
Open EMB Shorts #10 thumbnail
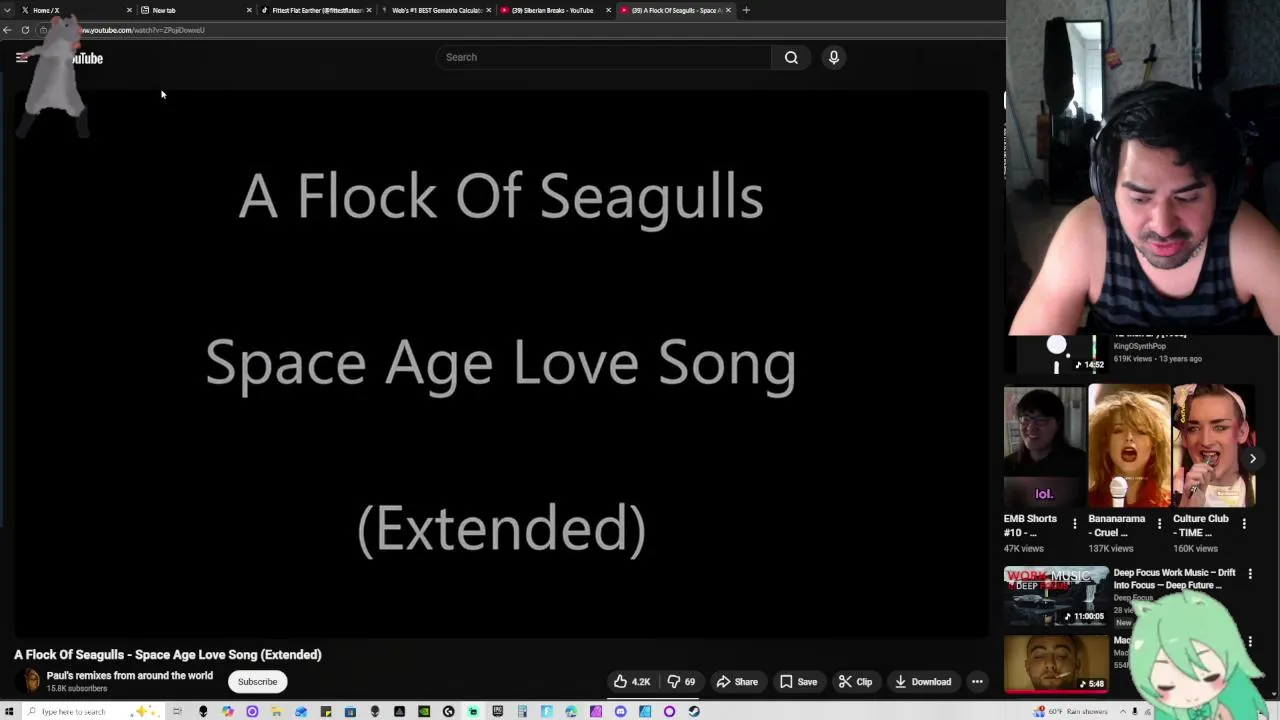[x=1043, y=447]
